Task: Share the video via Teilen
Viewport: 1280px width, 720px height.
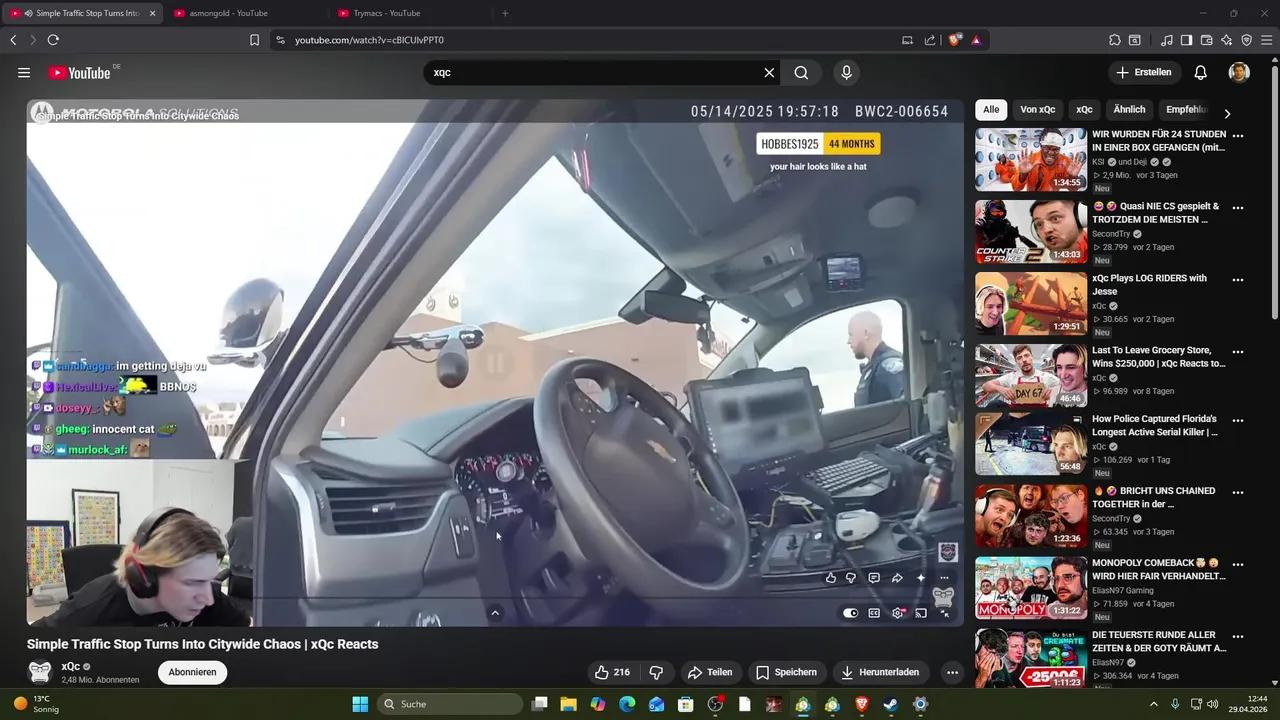Action: tap(711, 672)
